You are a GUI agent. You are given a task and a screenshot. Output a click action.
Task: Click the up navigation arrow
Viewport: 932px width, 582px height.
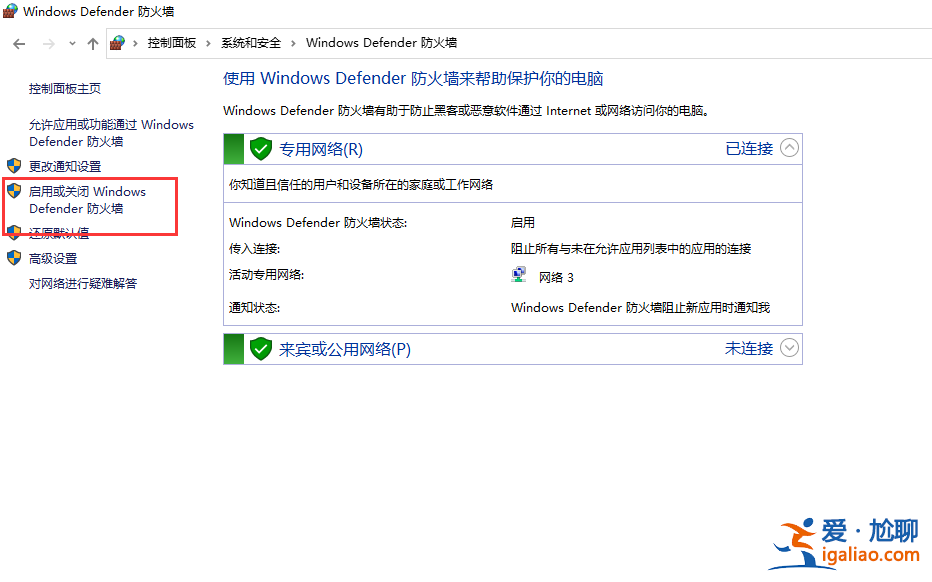(92, 44)
